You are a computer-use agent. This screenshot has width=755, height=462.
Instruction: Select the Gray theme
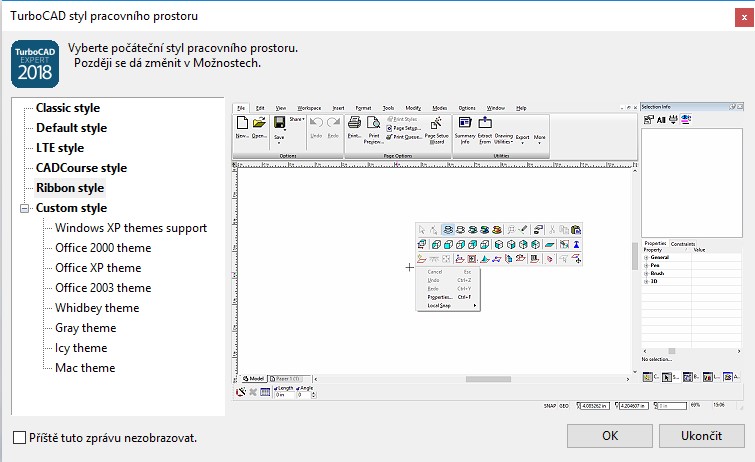[x=85, y=328]
